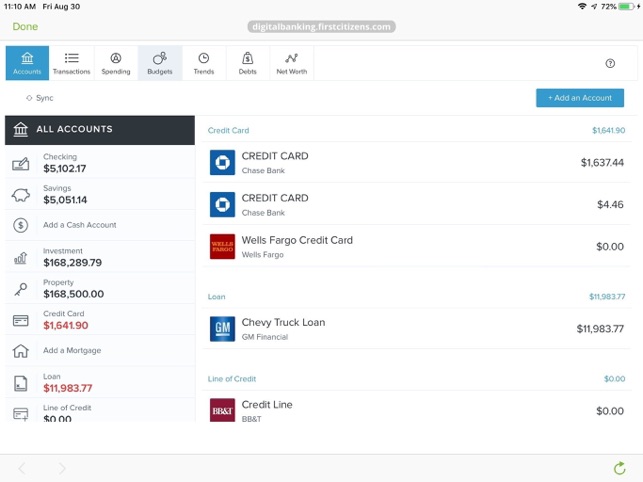Click the Property key icon
Screen dimensions: 643x482
[x=21, y=289]
